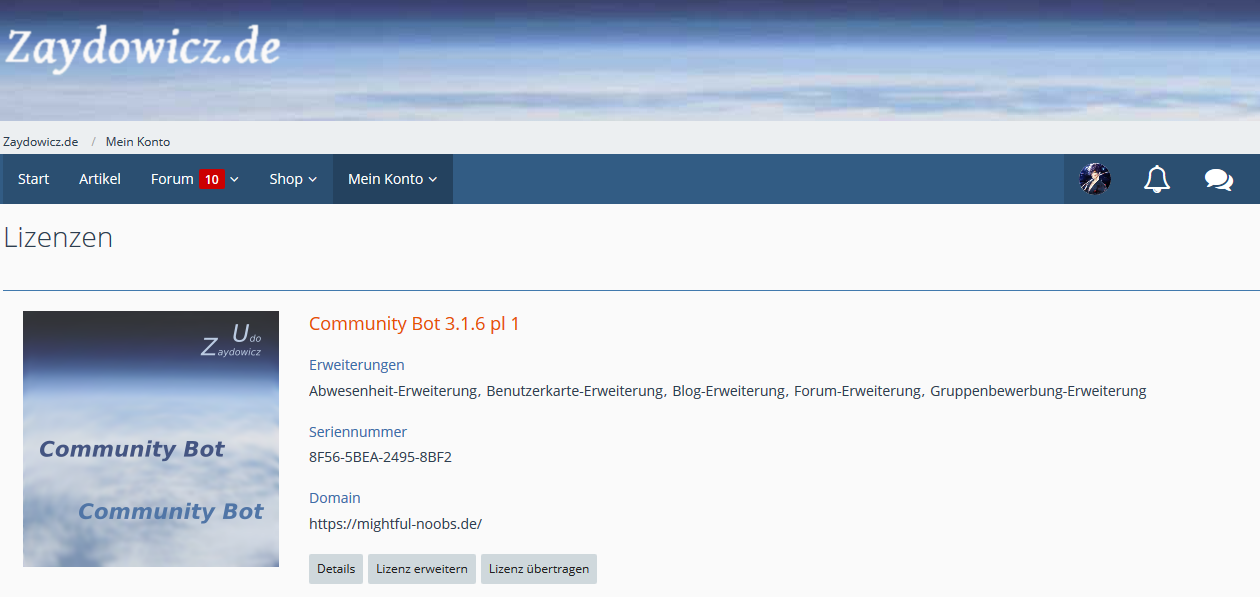The height and width of the screenshot is (597, 1260).
Task: Click the Lizenzen page heading
Action: [x=58, y=238]
